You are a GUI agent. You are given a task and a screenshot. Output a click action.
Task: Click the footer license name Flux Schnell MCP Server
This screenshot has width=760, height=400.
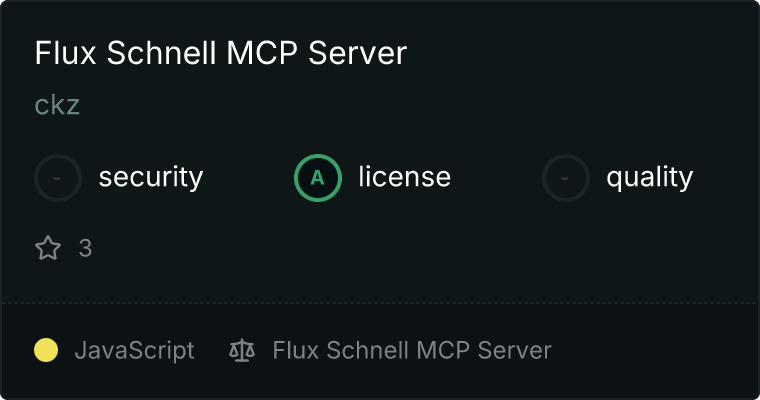point(412,350)
